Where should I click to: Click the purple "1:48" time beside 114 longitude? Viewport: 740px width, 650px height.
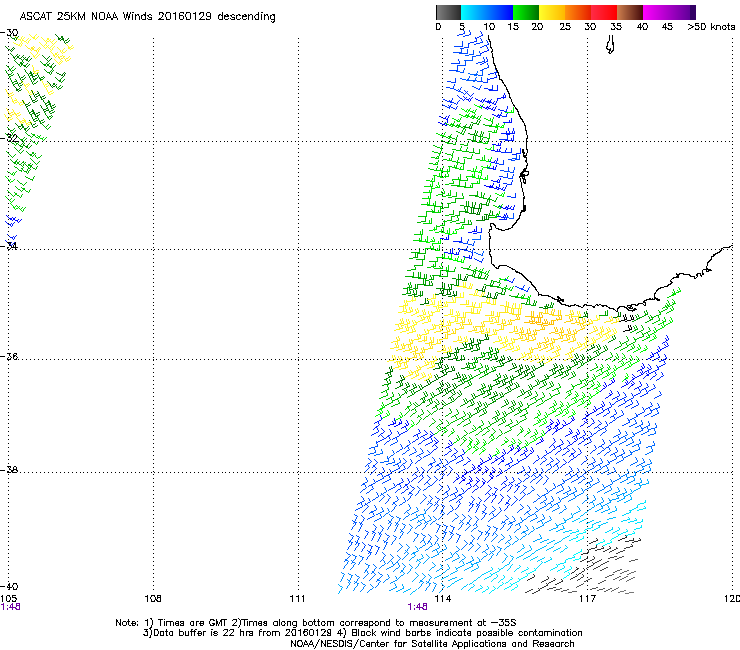[x=418, y=607]
